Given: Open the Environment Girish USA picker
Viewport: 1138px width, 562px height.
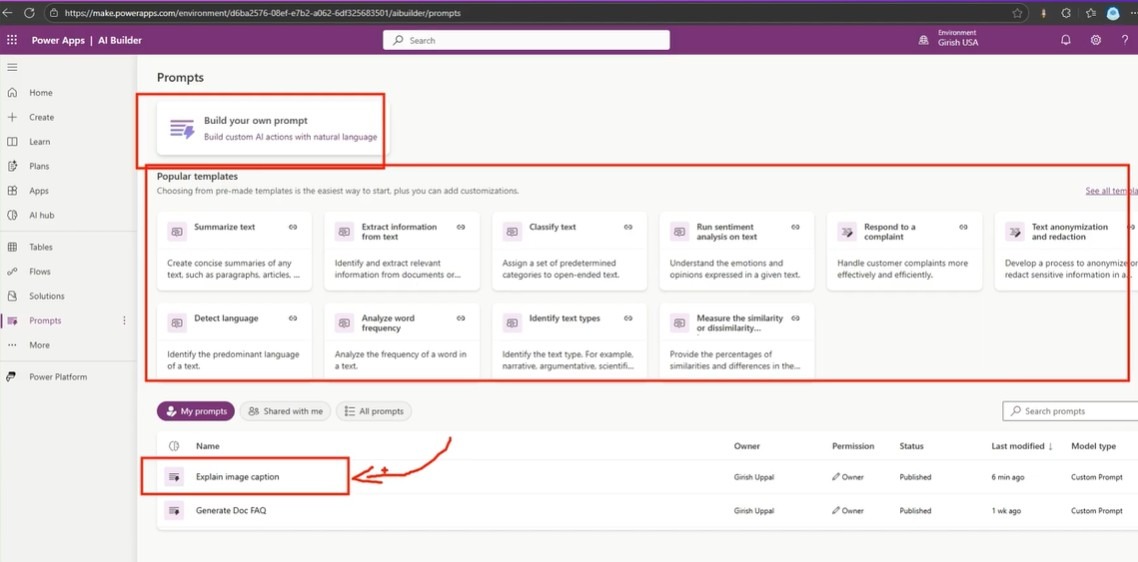Looking at the screenshot, I should (x=950, y=40).
